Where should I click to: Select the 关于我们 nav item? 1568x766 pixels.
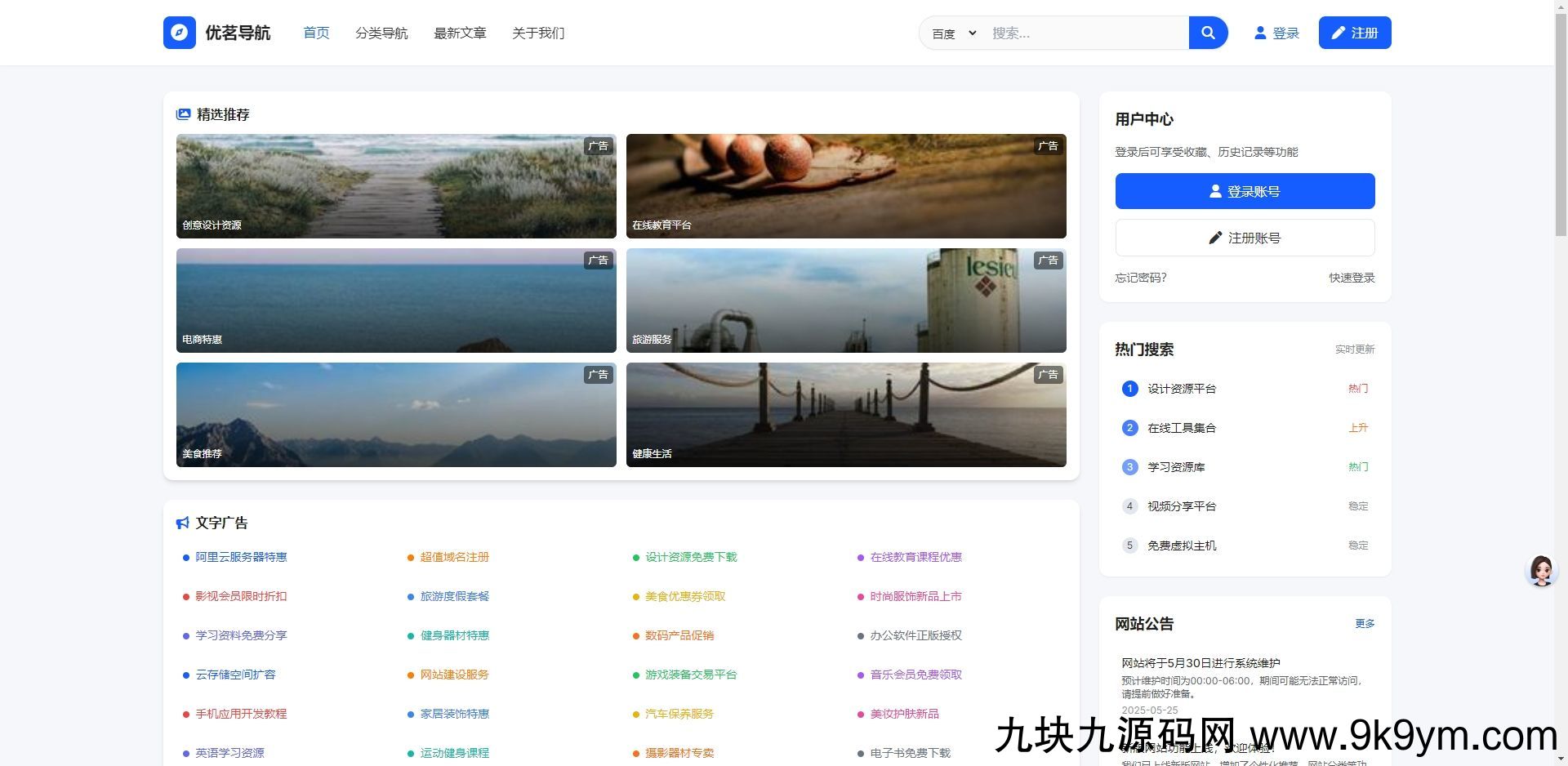(x=538, y=33)
